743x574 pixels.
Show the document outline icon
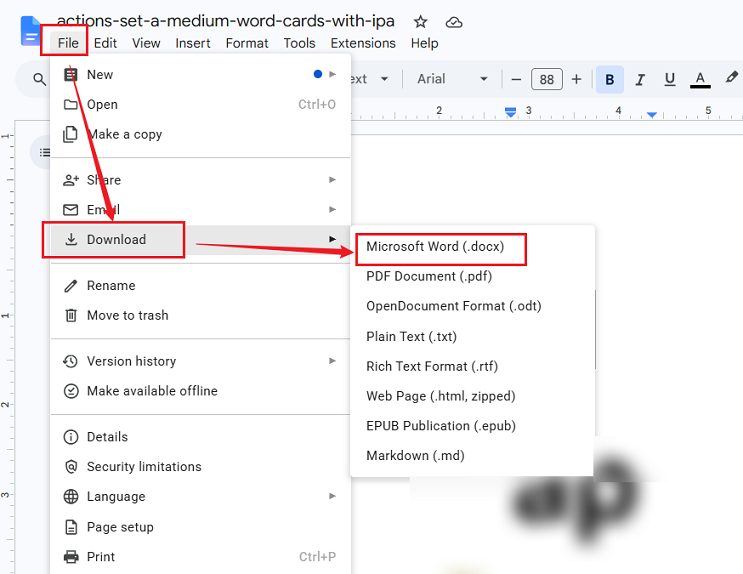(x=44, y=152)
